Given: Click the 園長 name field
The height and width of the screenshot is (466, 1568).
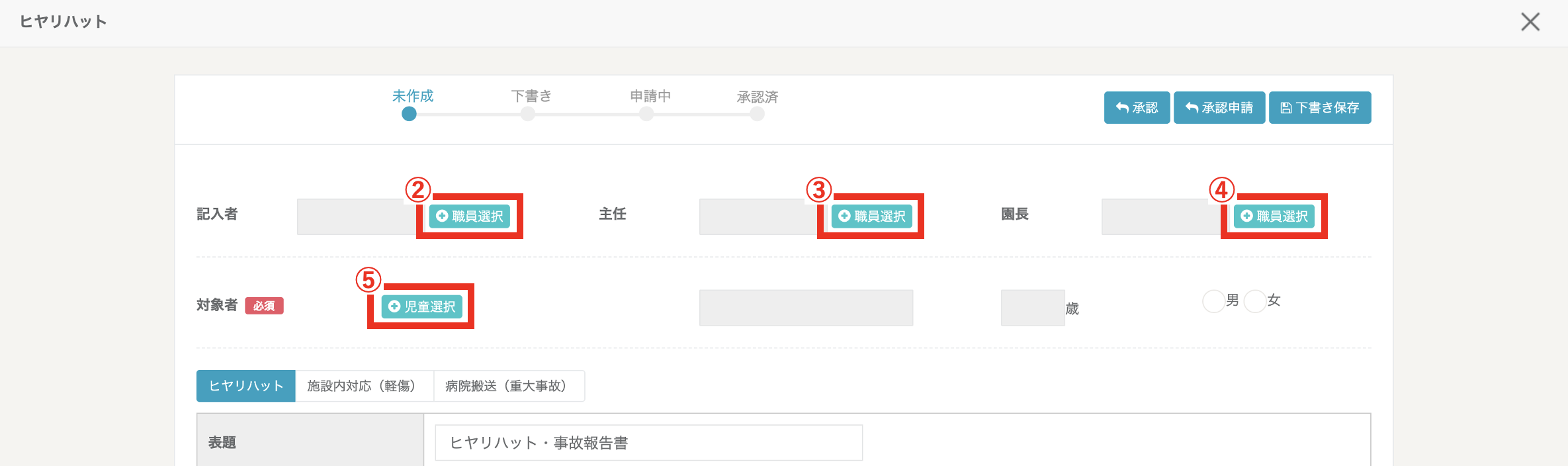Looking at the screenshot, I should point(1160,216).
